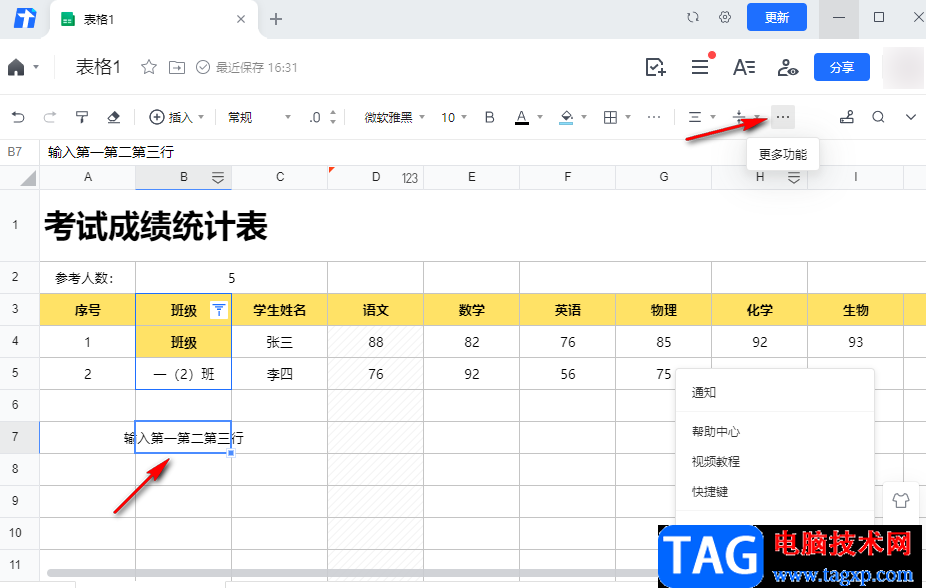The width and height of the screenshot is (926, 588).
Task: Open the document checklist add icon
Action: (x=656, y=67)
